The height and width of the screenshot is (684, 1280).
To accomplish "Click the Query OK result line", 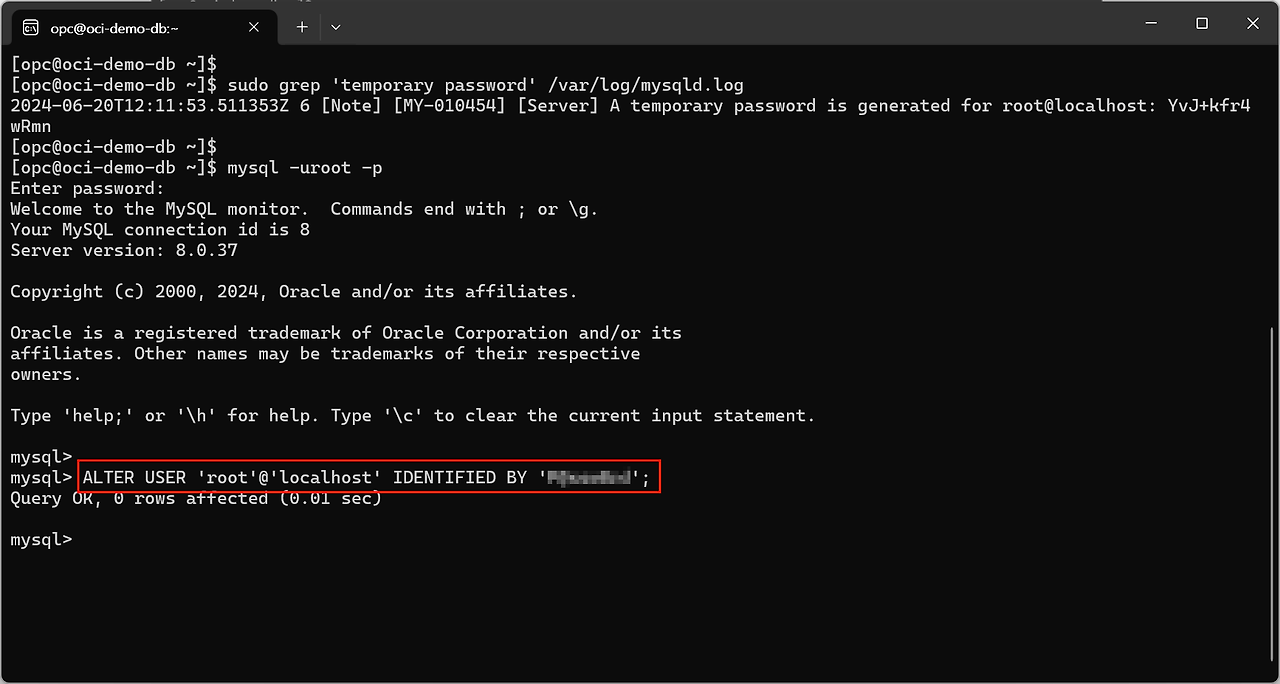I will pyautogui.click(x=196, y=499).
